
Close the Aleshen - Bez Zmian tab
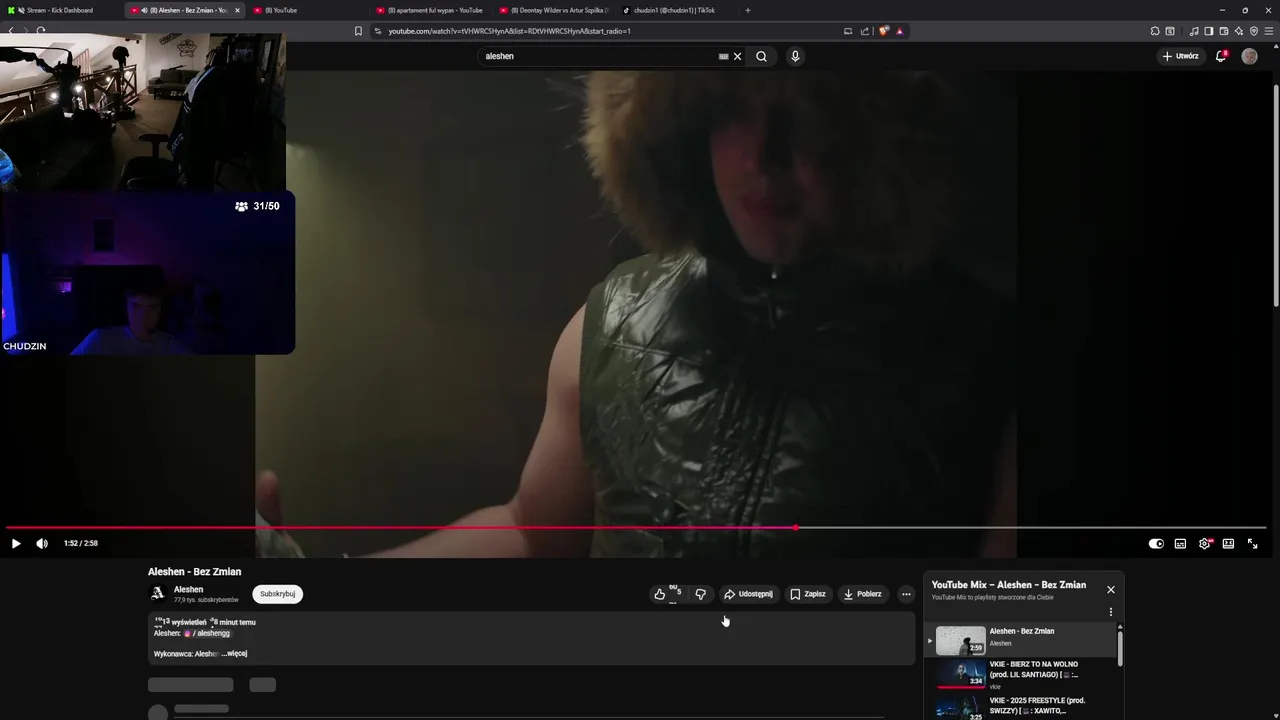pyautogui.click(x=237, y=10)
